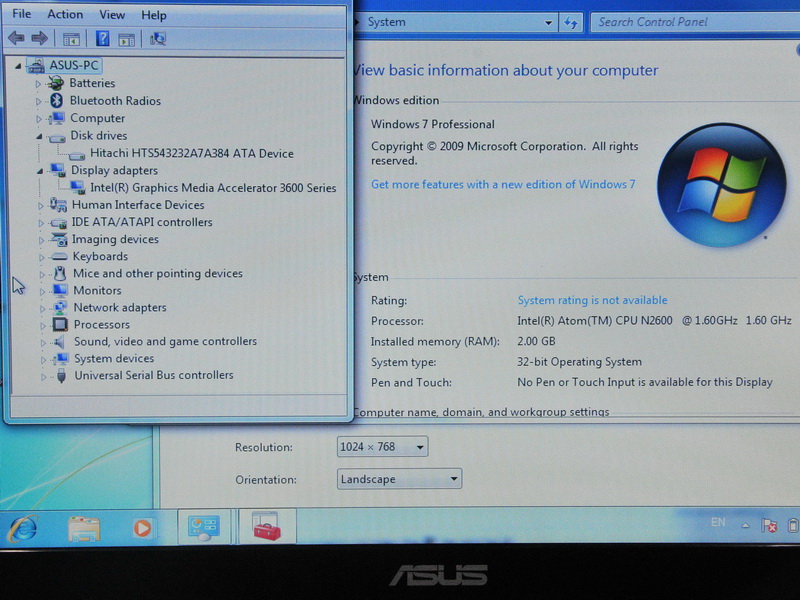Image resolution: width=800 pixels, height=600 pixels.
Task: Open Internet Explorer from the taskbar
Action: 22,528
